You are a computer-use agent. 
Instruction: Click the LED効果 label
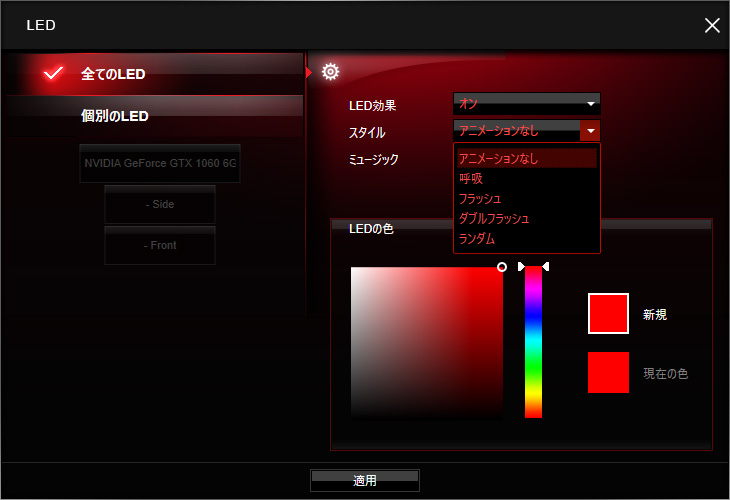pyautogui.click(x=372, y=106)
